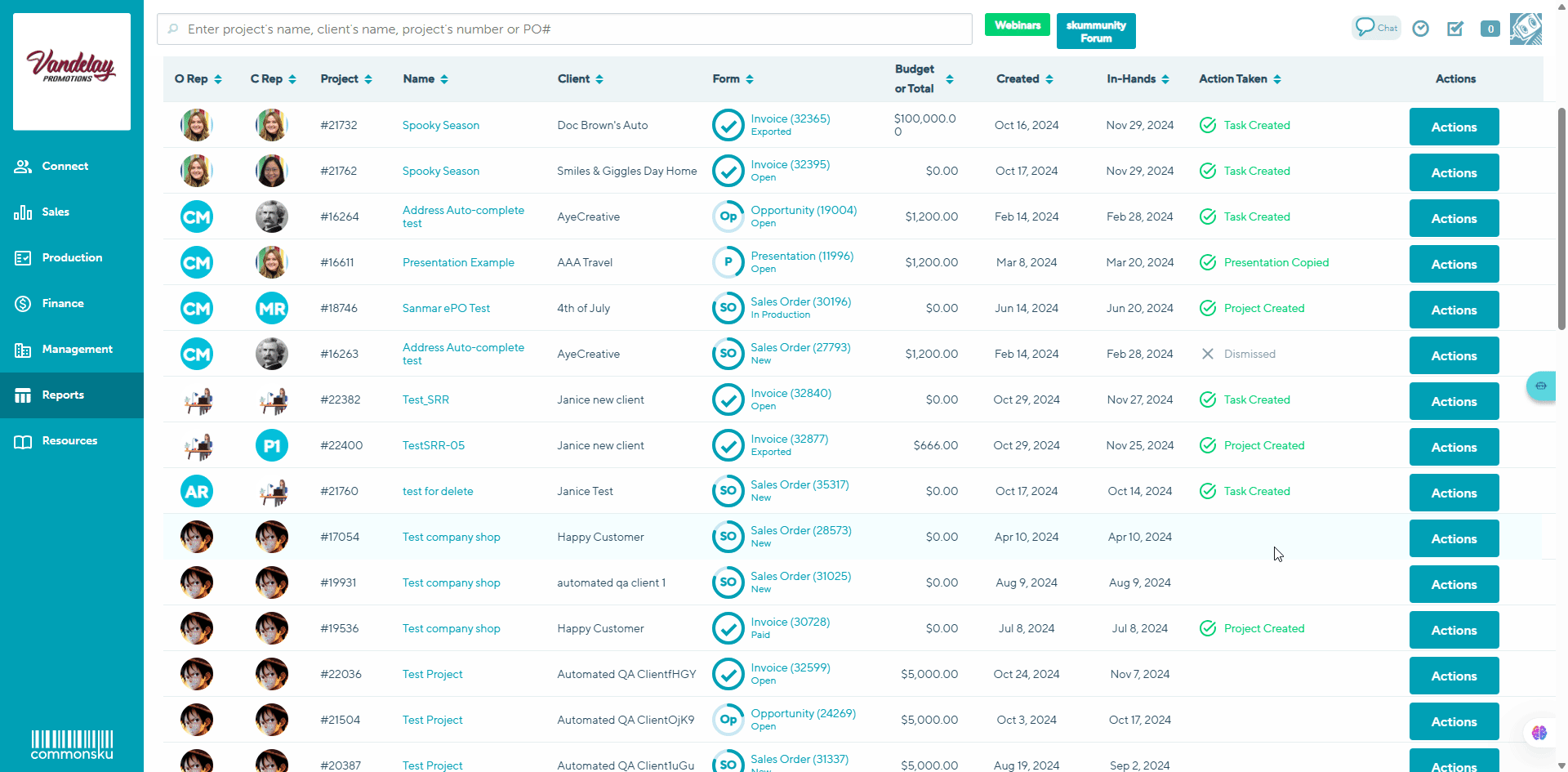Open Reports in the sidebar
This screenshot has height=772, width=1568.
point(63,395)
